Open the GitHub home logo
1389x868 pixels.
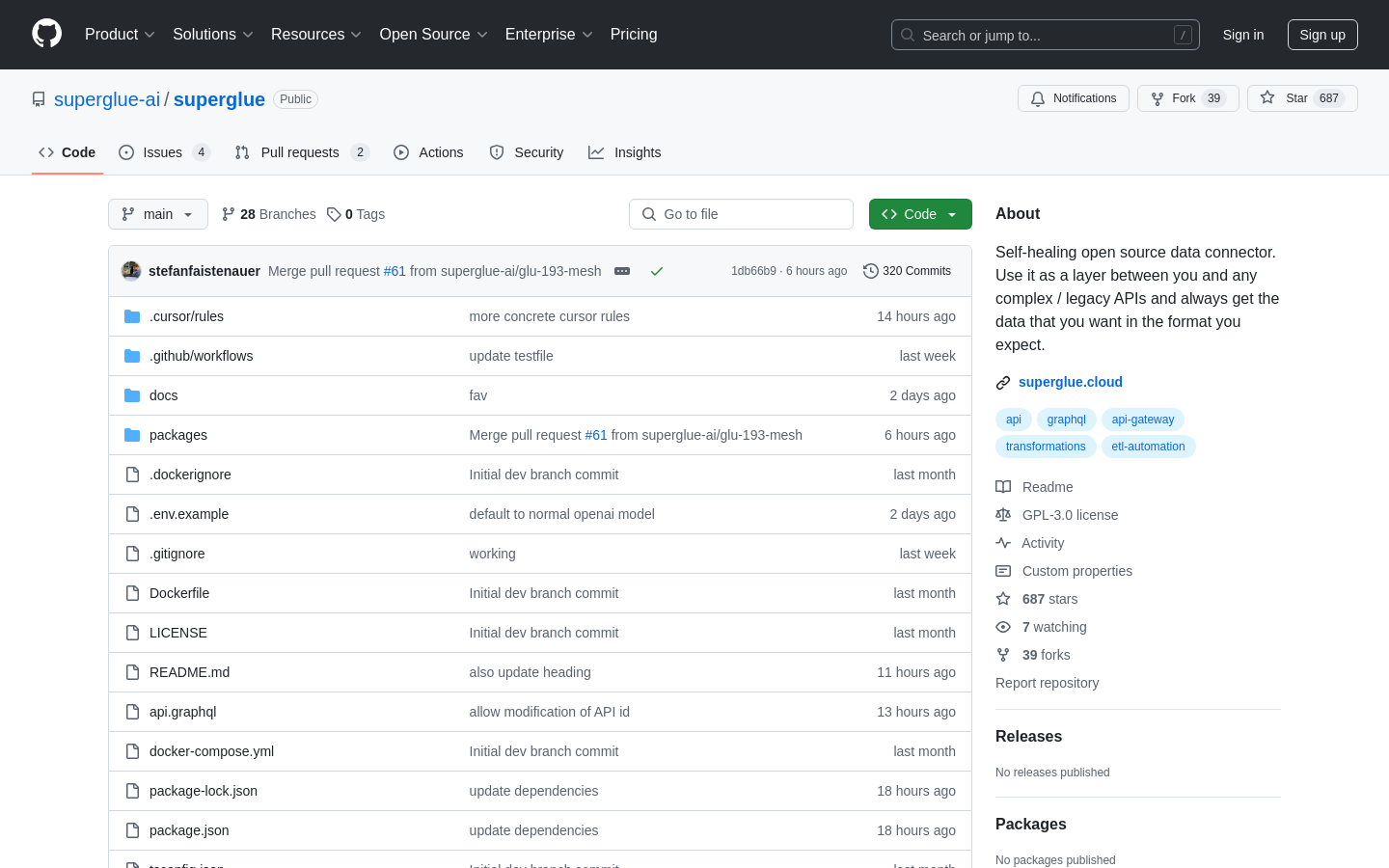46,34
